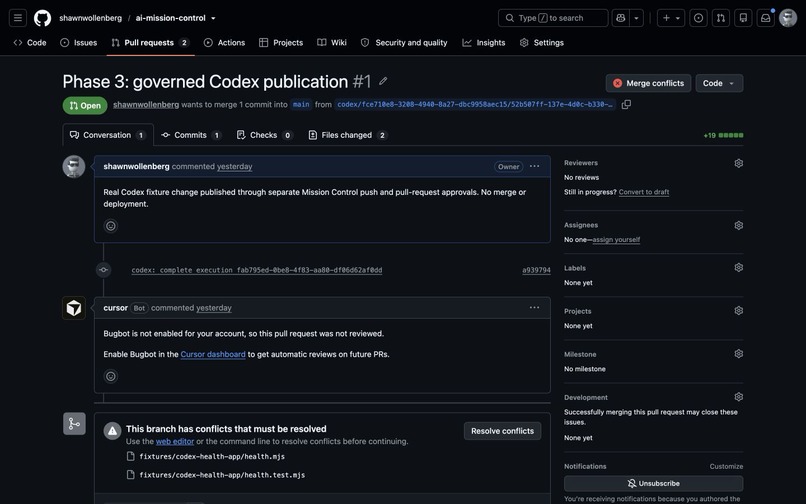Image resolution: width=806 pixels, height=504 pixels.
Task: Open the Code repository tab
Action: [30, 43]
